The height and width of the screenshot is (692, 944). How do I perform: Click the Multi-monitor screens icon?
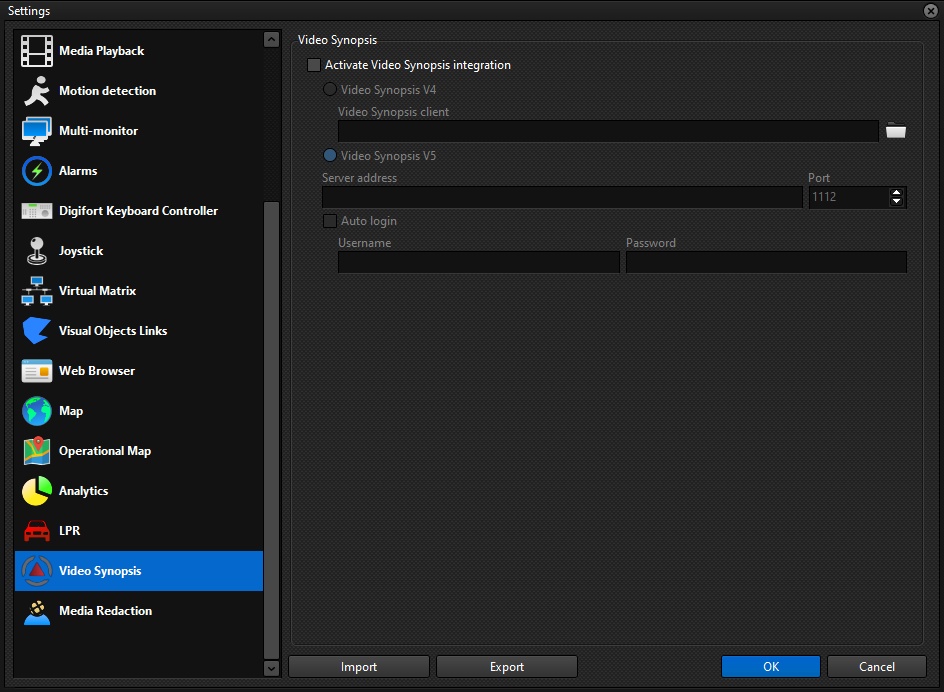37,131
